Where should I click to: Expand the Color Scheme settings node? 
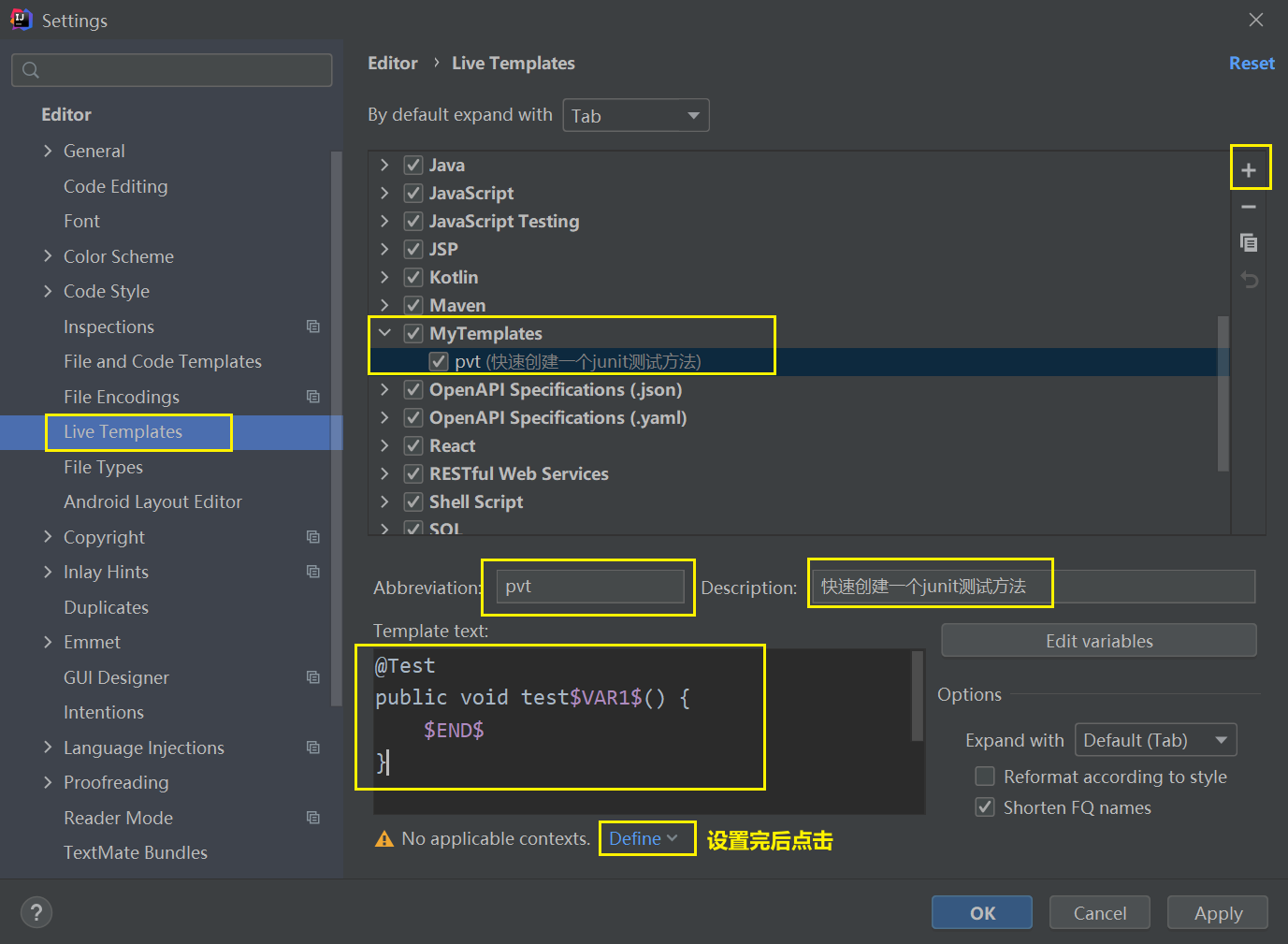coord(48,256)
